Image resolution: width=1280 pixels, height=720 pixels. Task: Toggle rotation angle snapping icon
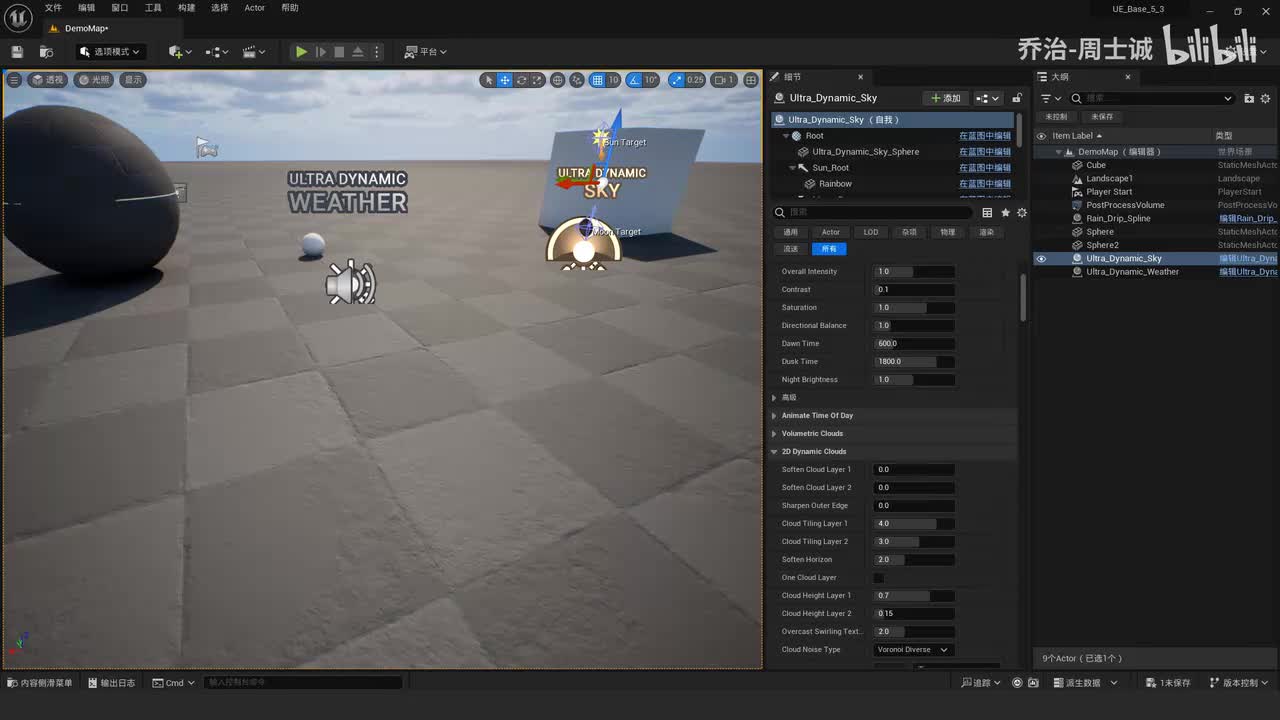[x=636, y=80]
